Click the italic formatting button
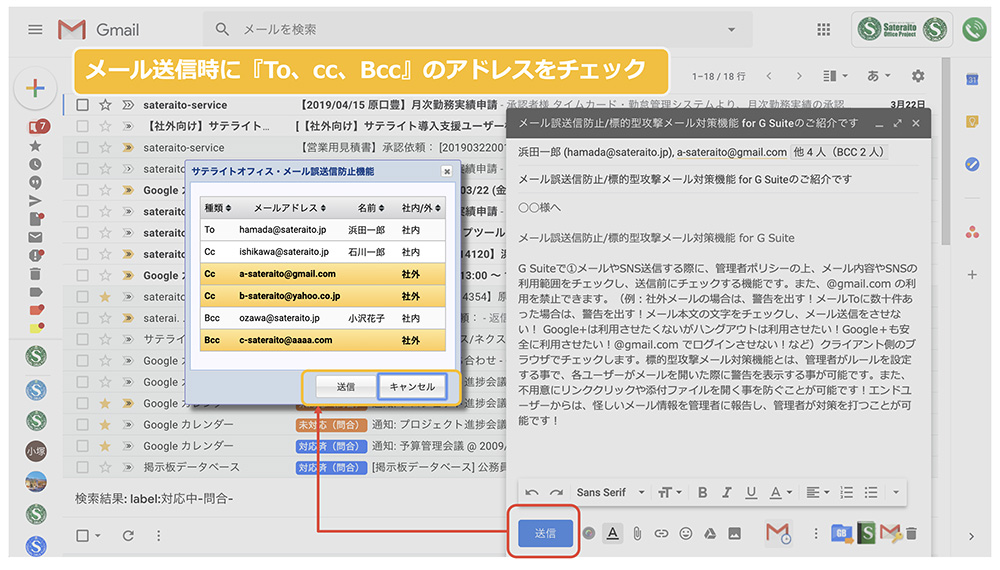 726,492
